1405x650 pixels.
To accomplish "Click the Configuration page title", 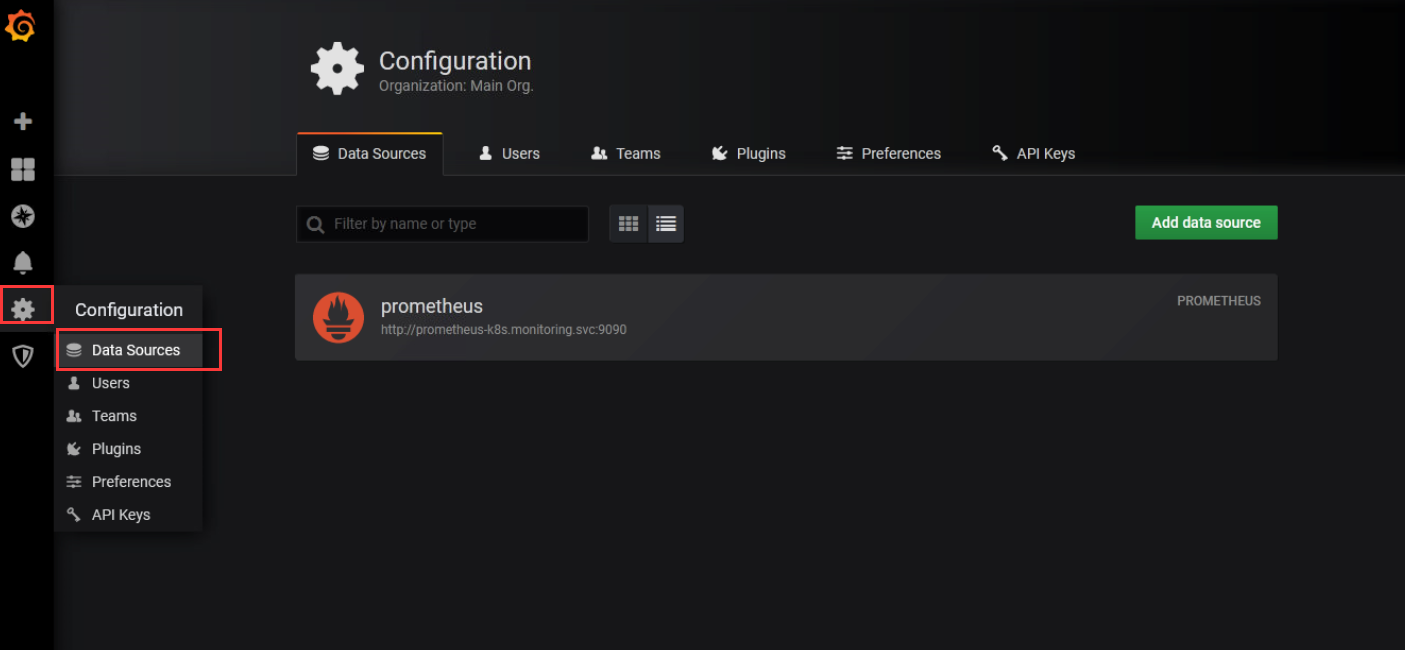I will pos(455,61).
